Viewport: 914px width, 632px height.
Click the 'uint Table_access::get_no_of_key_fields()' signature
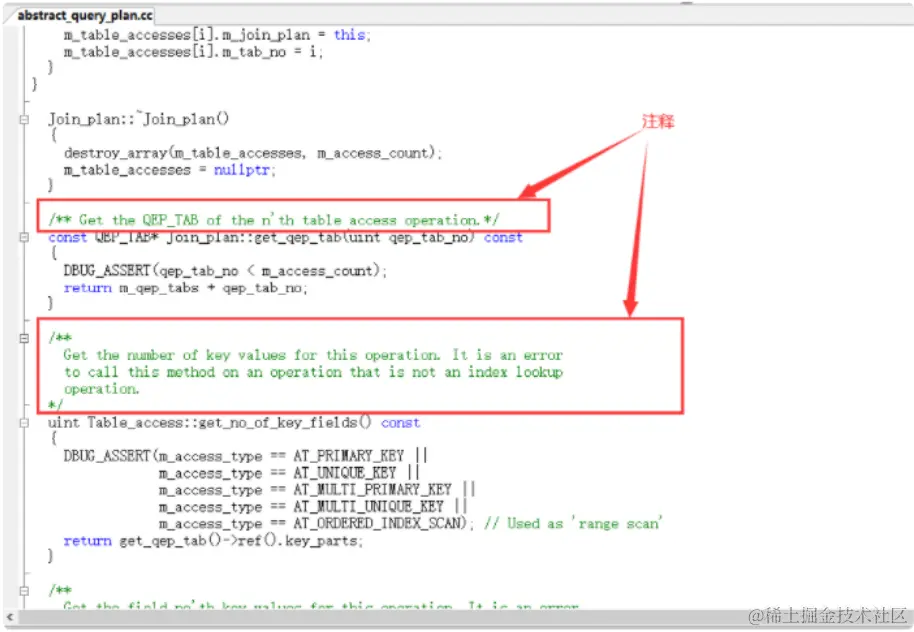(x=210, y=422)
